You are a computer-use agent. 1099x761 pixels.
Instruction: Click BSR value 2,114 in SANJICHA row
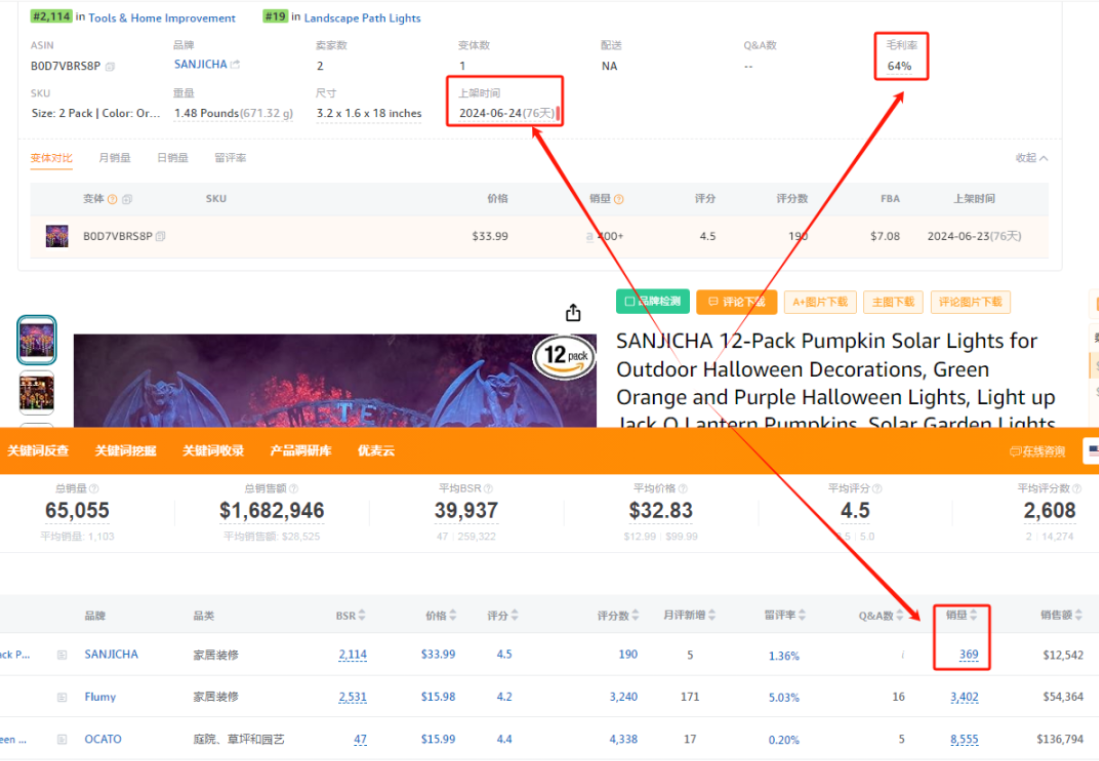coord(353,654)
